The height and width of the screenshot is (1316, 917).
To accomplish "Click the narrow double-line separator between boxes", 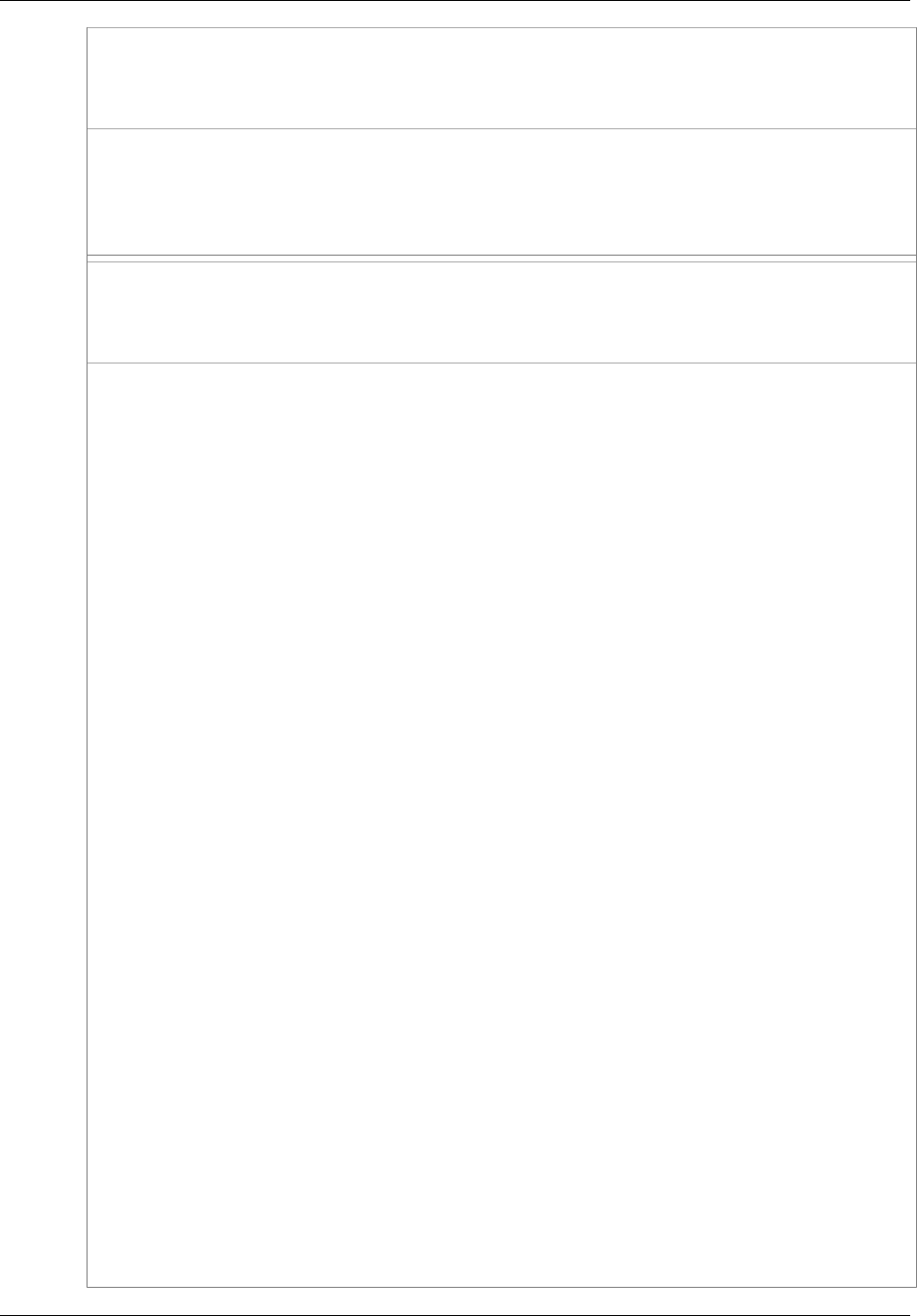I will pyautogui.click(x=502, y=259).
